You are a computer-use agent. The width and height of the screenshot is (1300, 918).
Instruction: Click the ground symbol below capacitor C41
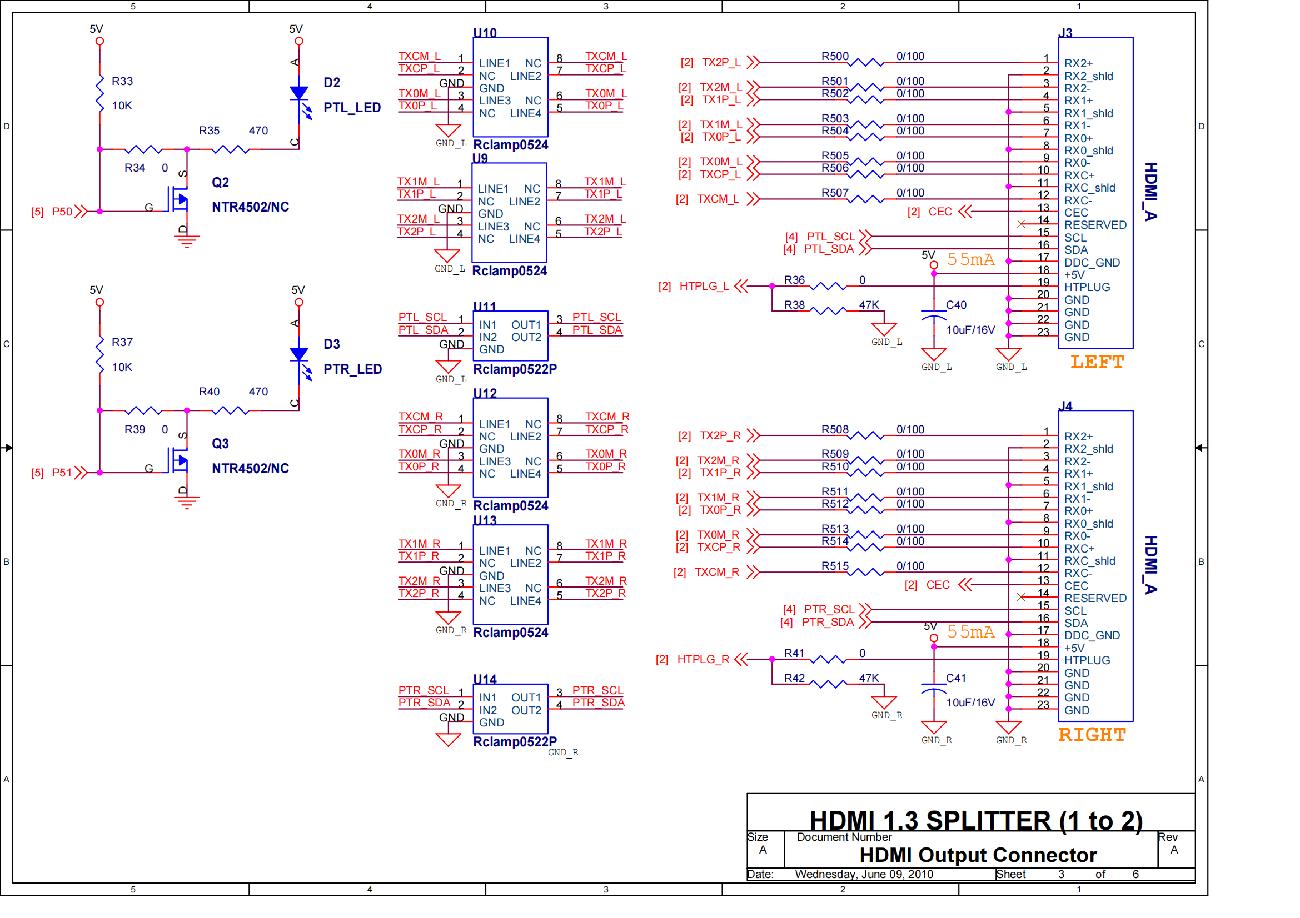pos(934,728)
